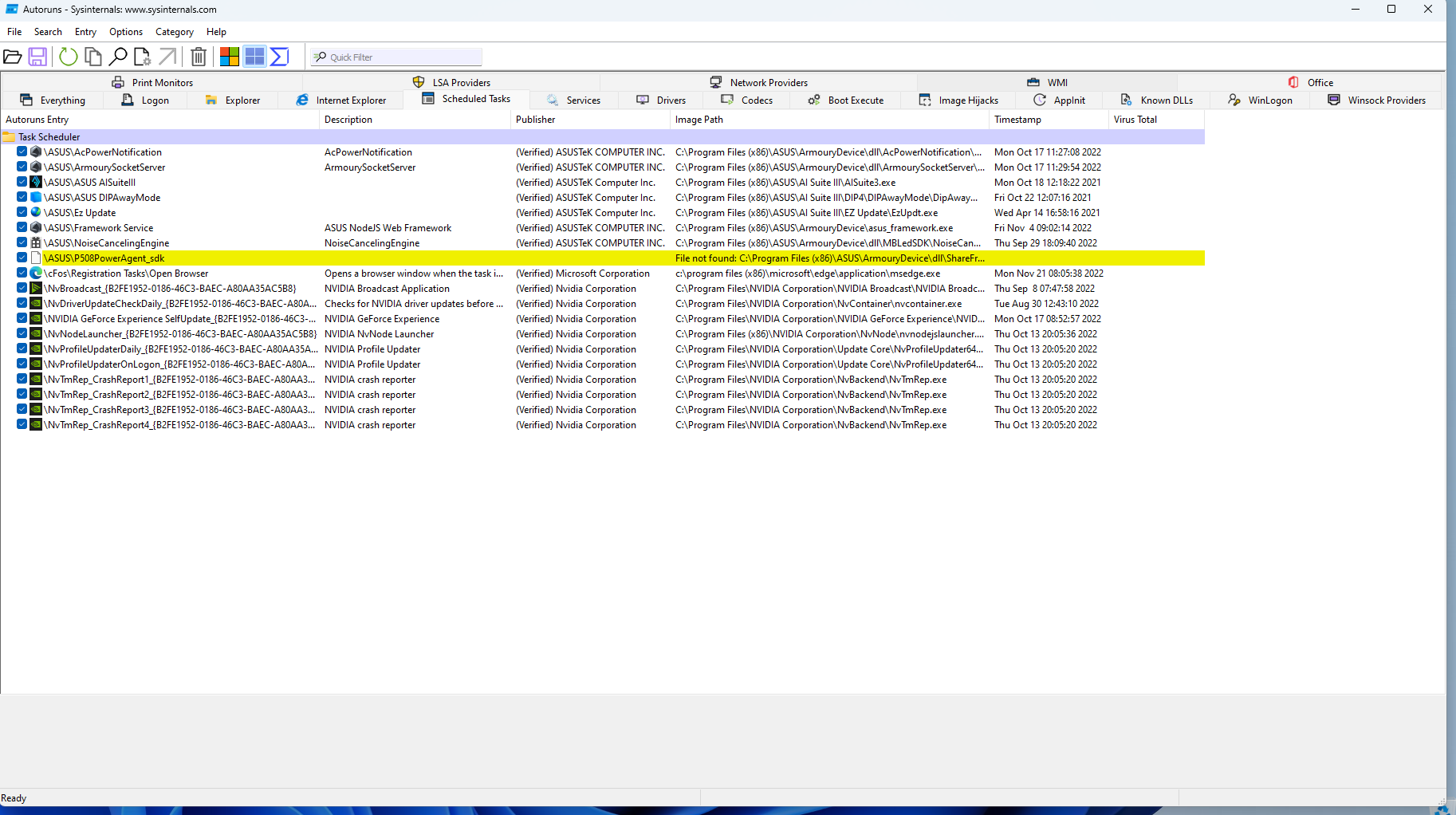Switch to the Logon tab
1456x815 pixels.
point(145,100)
